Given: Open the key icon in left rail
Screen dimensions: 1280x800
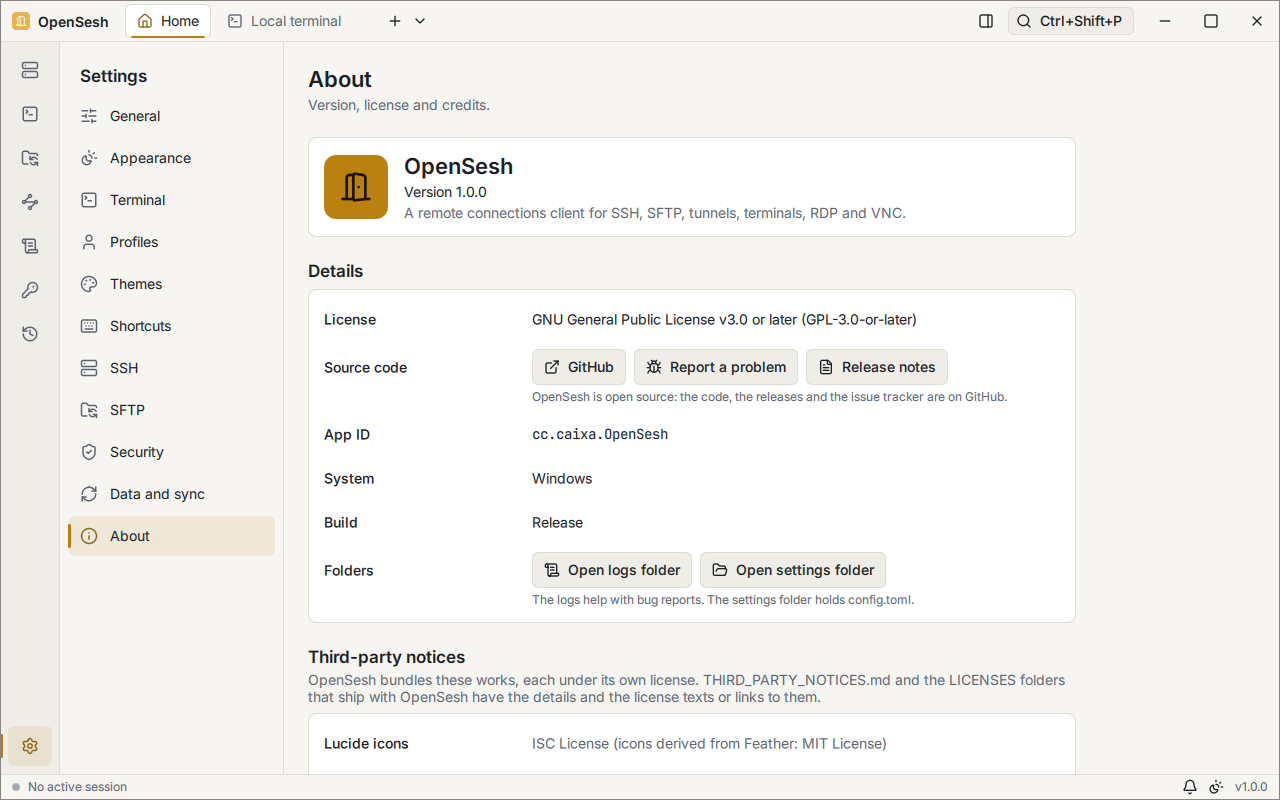Looking at the screenshot, I should (x=30, y=290).
